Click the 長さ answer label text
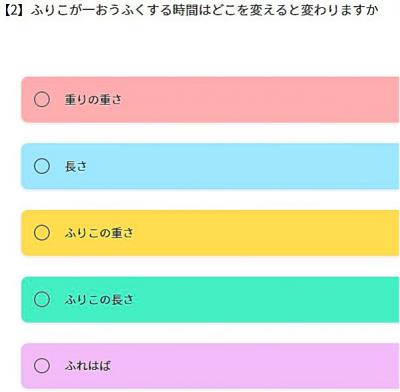This screenshot has width=400, height=392. (x=76, y=166)
